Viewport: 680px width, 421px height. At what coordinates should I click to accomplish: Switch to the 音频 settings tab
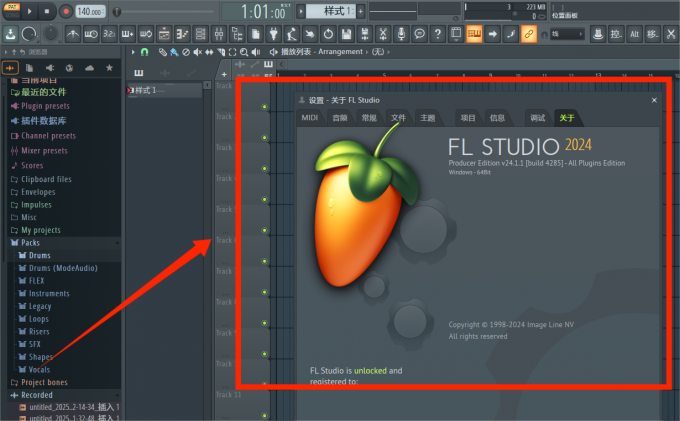point(340,118)
